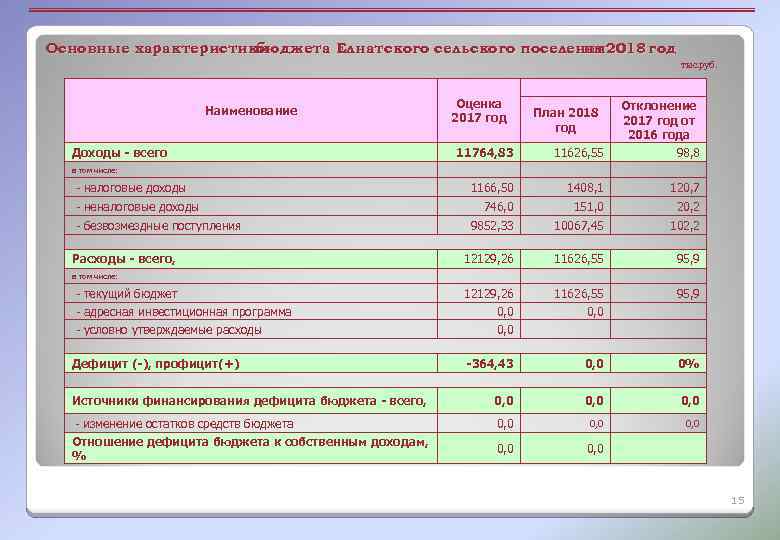Click 12129,26 in the Расходы - всего row

click(488, 259)
